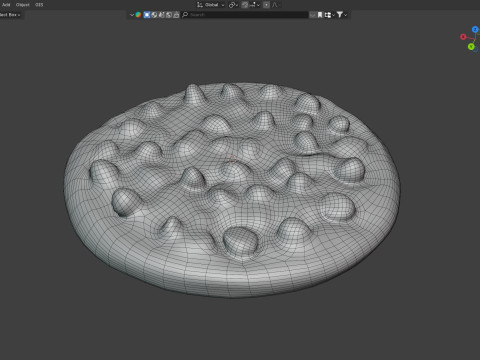Open the pivot point dropdown

(233, 5)
